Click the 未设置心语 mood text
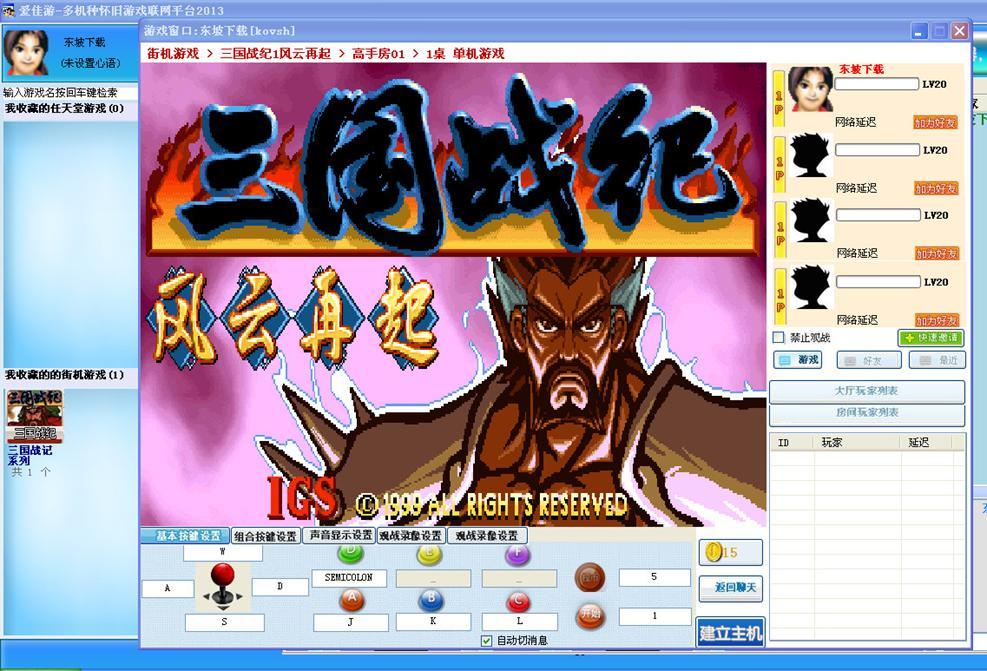 point(91,64)
